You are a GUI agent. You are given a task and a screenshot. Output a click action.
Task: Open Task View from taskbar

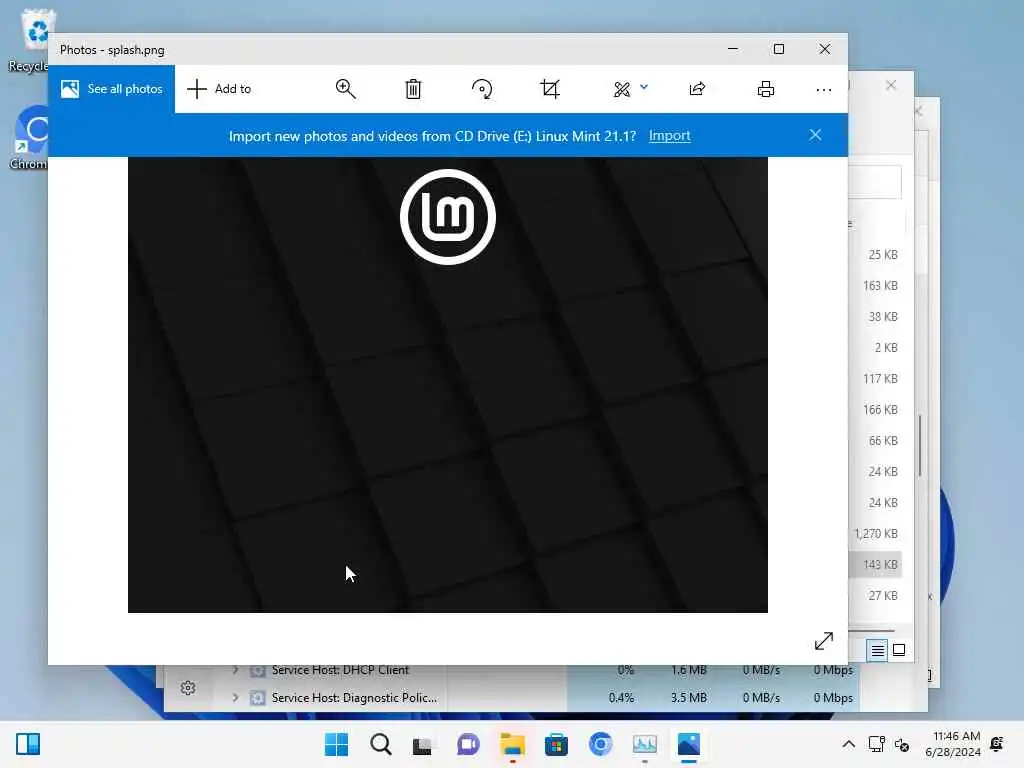(x=423, y=744)
